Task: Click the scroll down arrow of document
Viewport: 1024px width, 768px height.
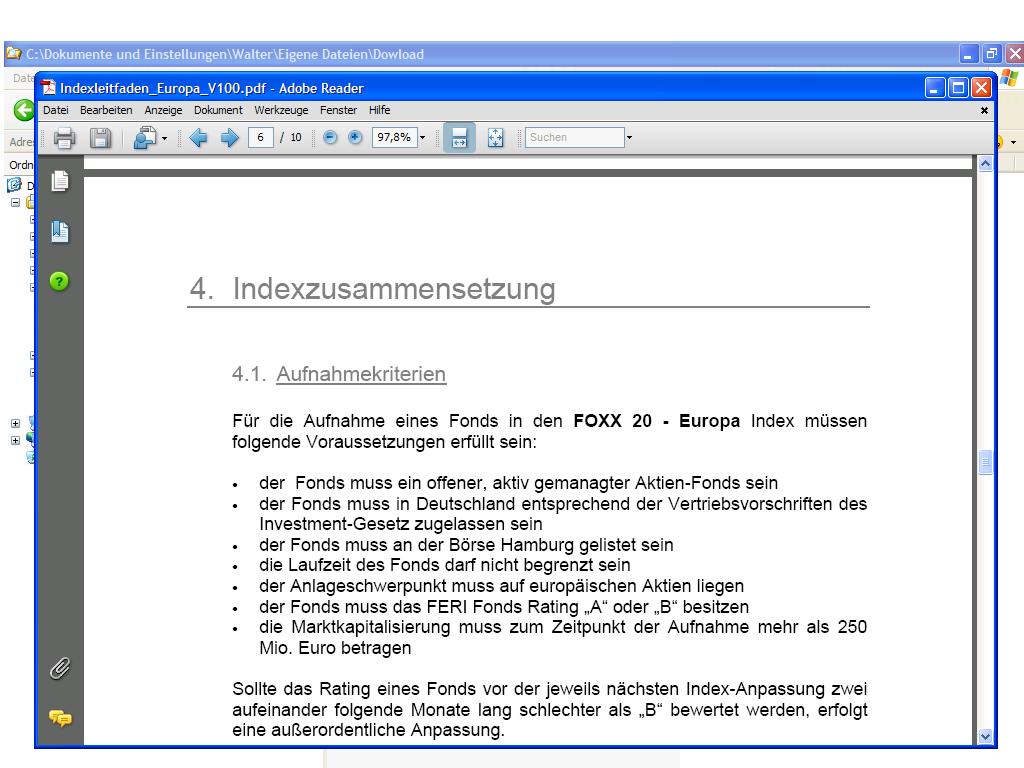Action: click(x=985, y=736)
